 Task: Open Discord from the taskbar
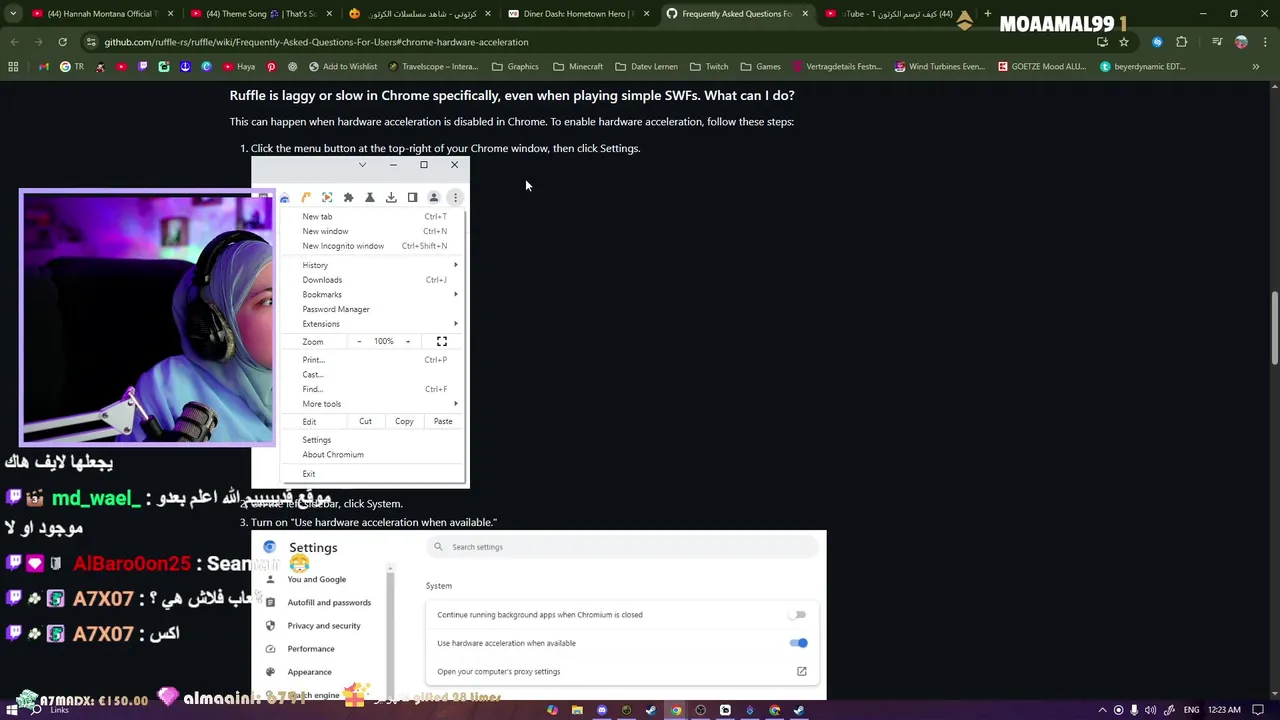click(602, 710)
